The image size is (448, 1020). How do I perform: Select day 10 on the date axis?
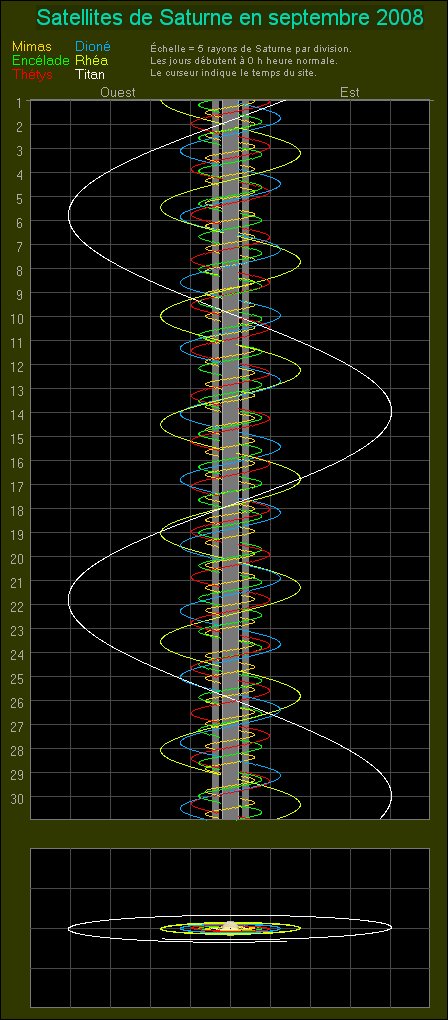[x=18, y=318]
